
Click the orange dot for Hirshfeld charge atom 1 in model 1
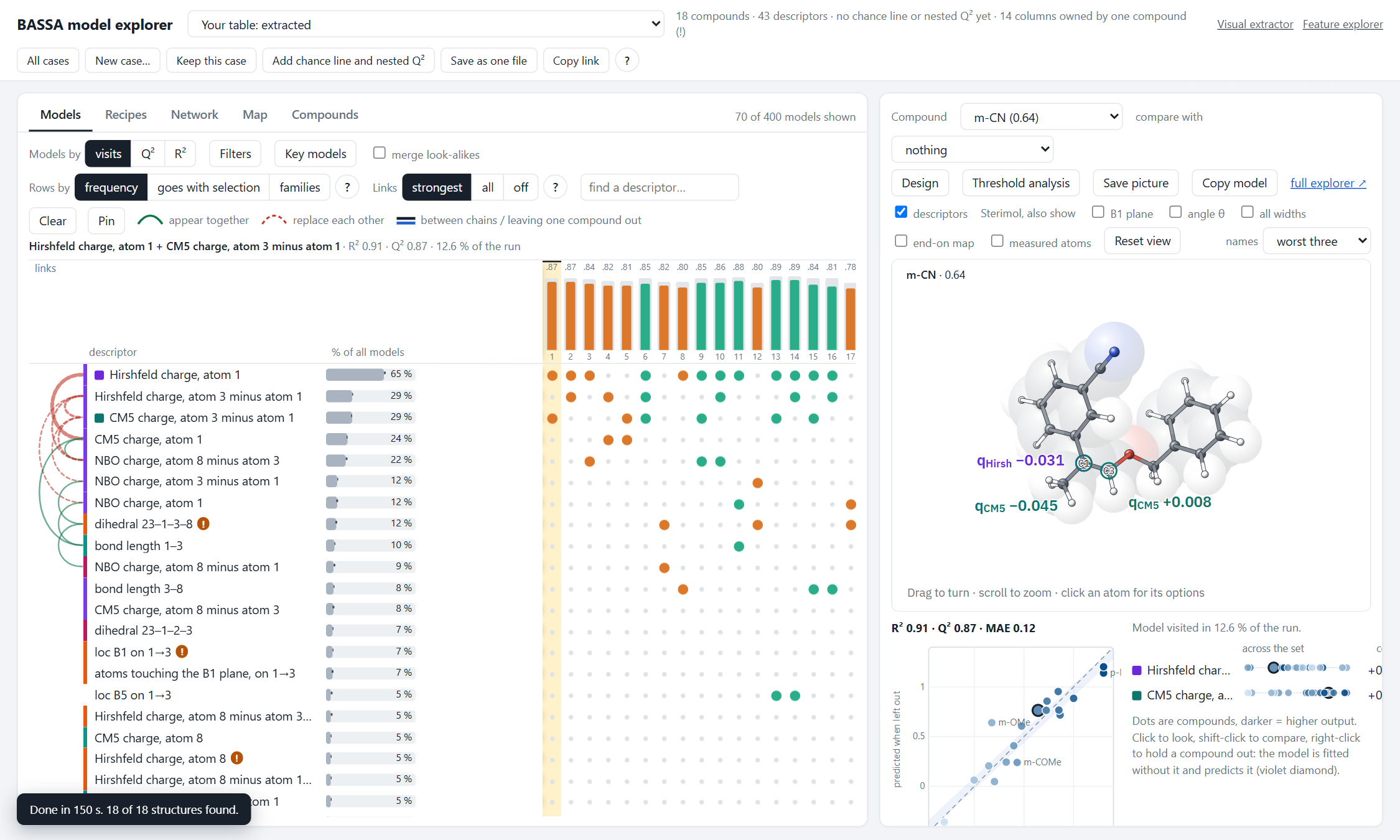[x=552, y=375]
